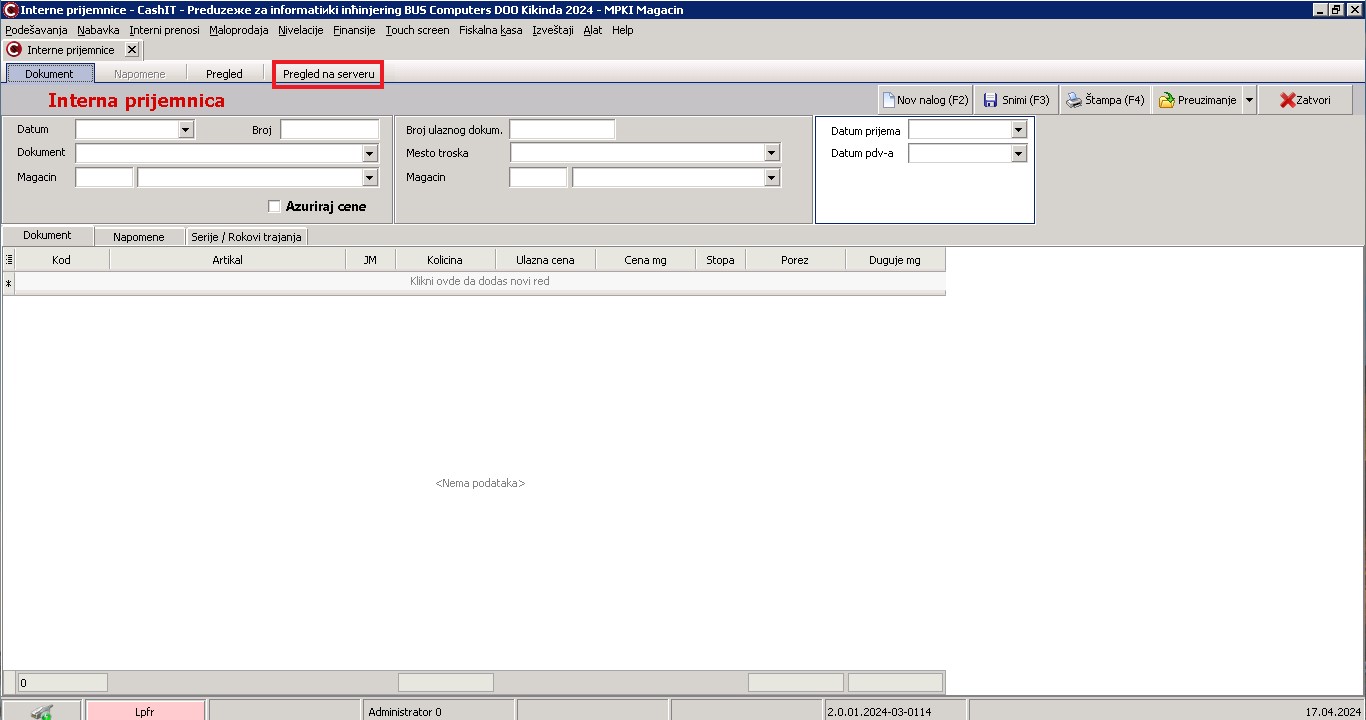Expand the Mesto troska dropdown
The image size is (1366, 720).
pos(772,153)
